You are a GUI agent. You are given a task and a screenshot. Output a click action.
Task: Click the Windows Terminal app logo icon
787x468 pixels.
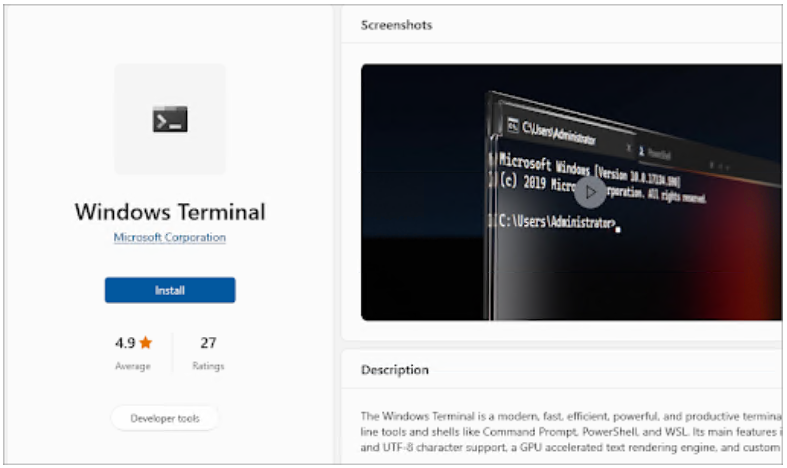170,120
